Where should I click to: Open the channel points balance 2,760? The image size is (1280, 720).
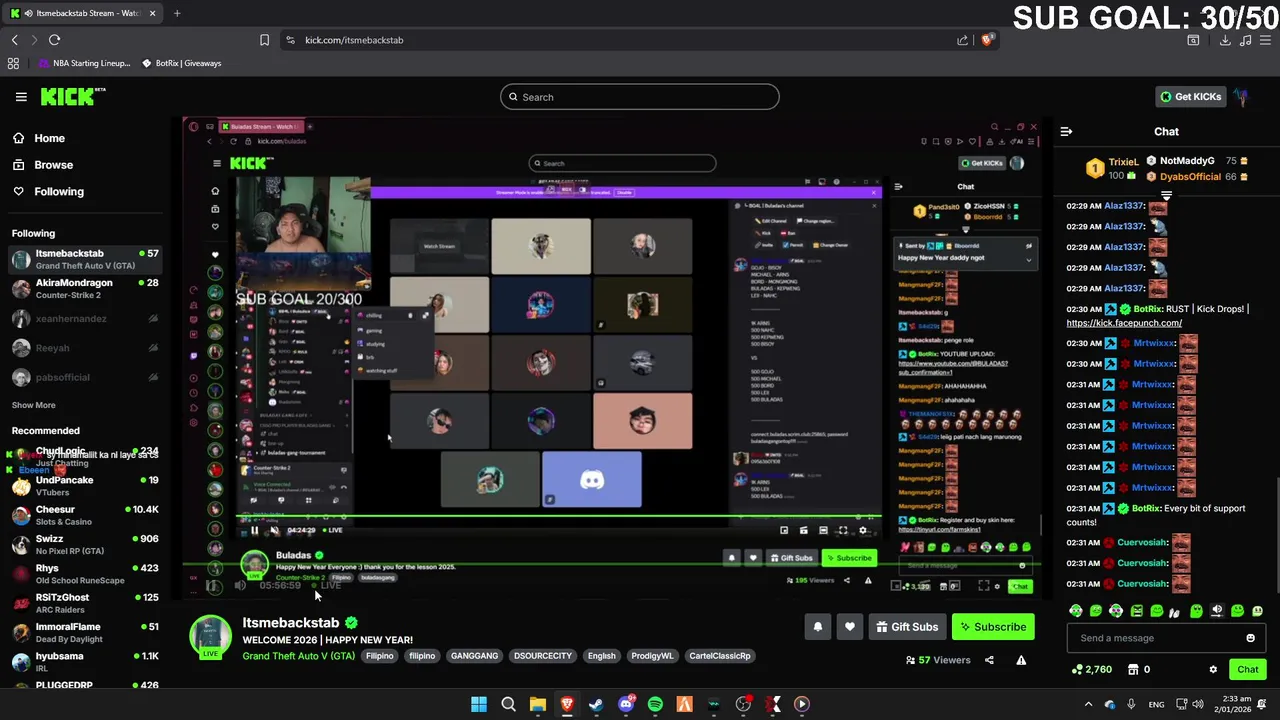point(1091,670)
